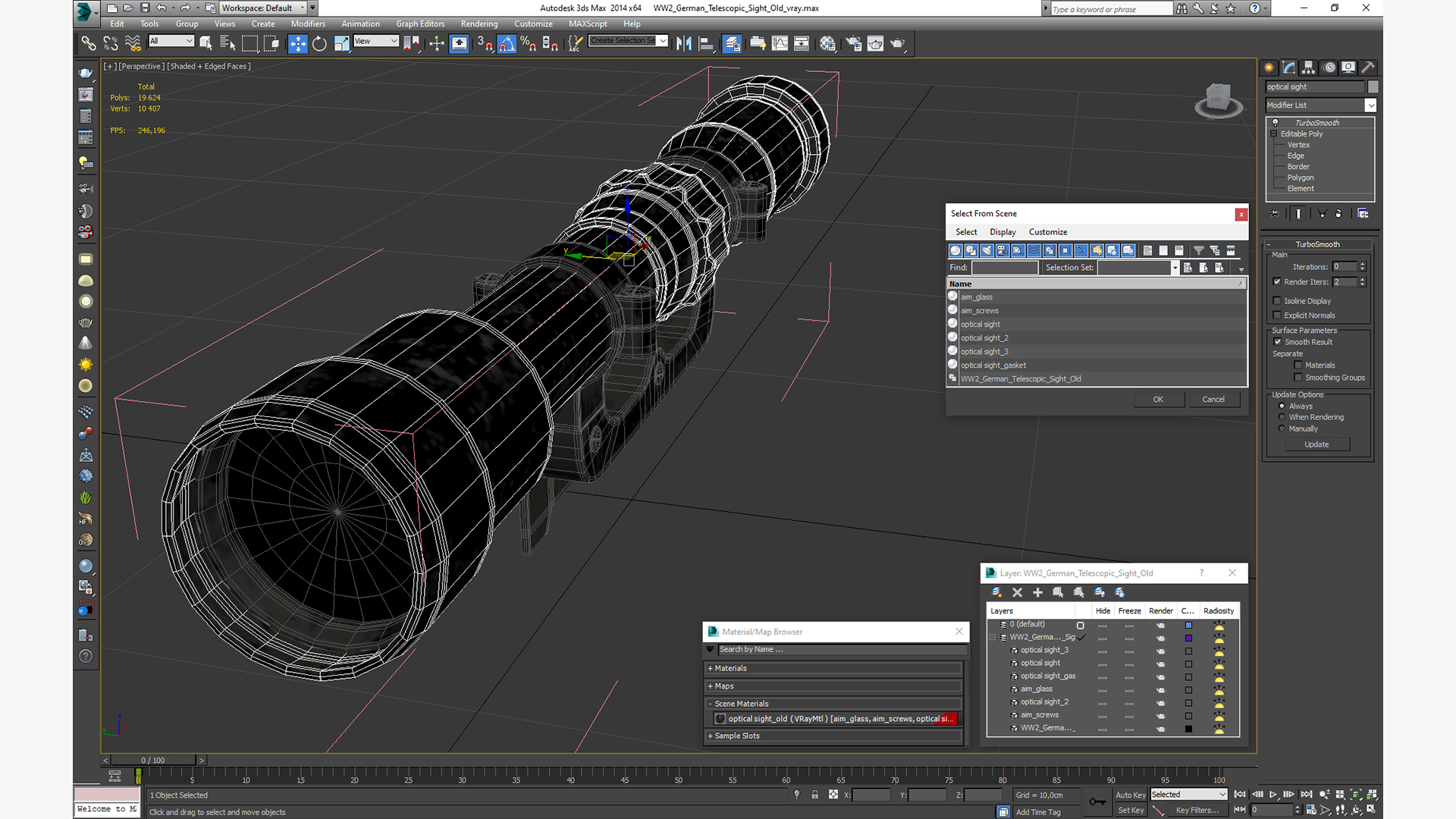Viewport: 1456px width, 819px height.
Task: Open the Create command panel tab
Action: click(x=1269, y=67)
